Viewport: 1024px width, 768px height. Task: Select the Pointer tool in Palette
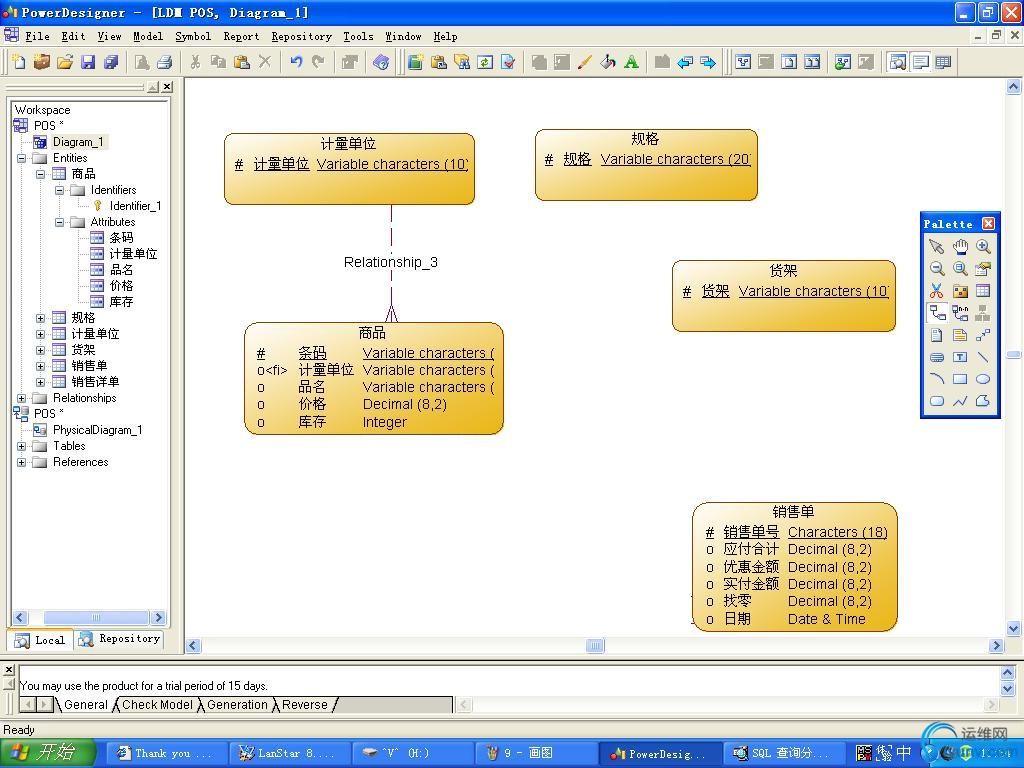pyautogui.click(x=936, y=246)
